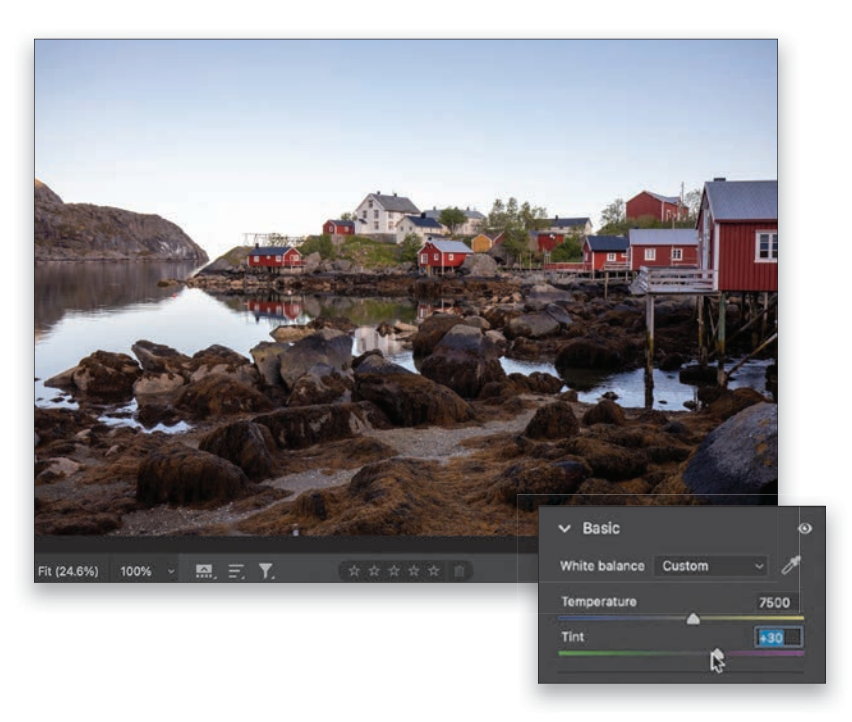Viewport: 852px width, 722px height.
Task: Click the Tint value field showing +30
Action: pyautogui.click(x=778, y=637)
